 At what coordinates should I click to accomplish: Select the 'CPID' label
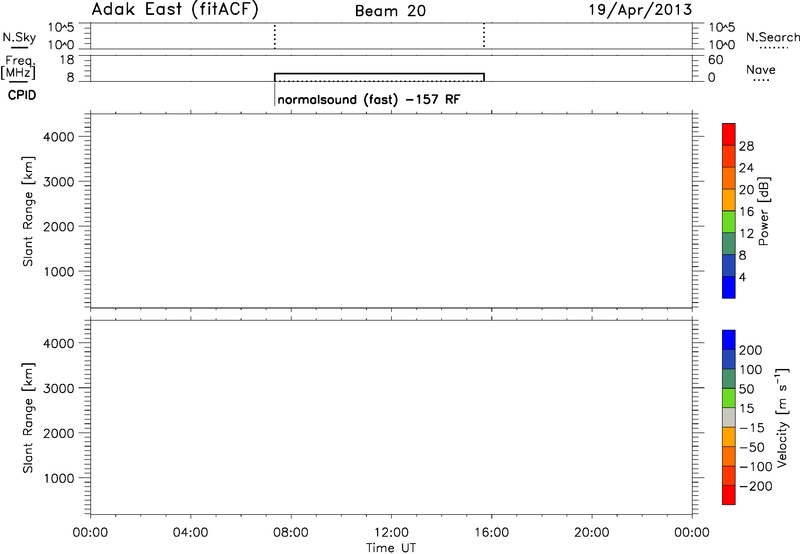[x=22, y=95]
